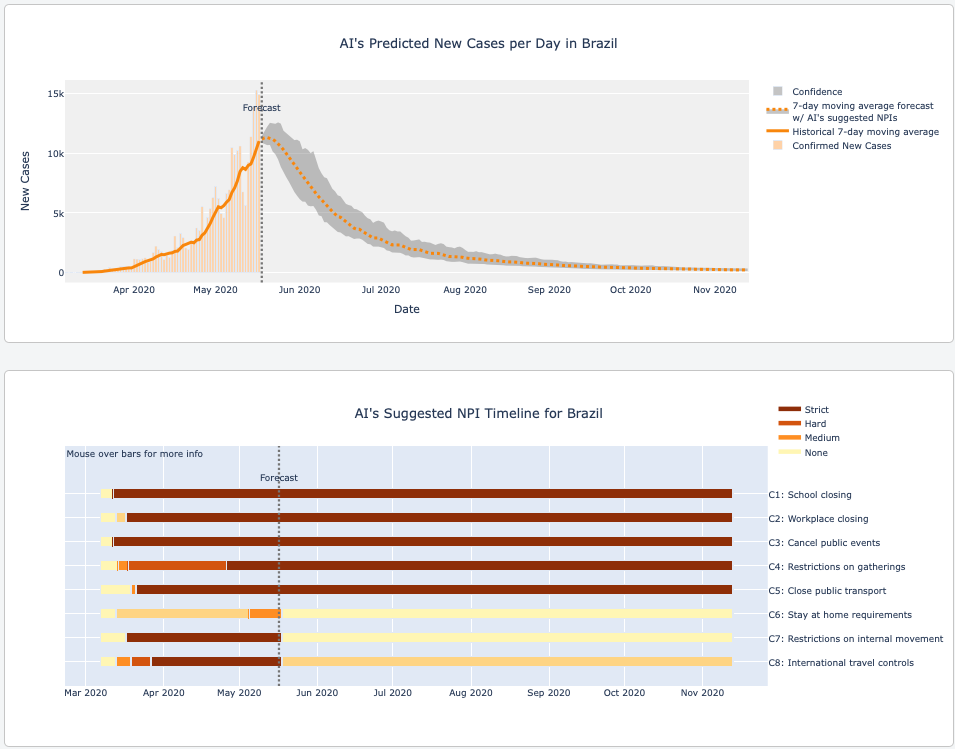This screenshot has height=749, width=955.
Task: Click the Strict legend color swatch
Action: click(x=789, y=410)
